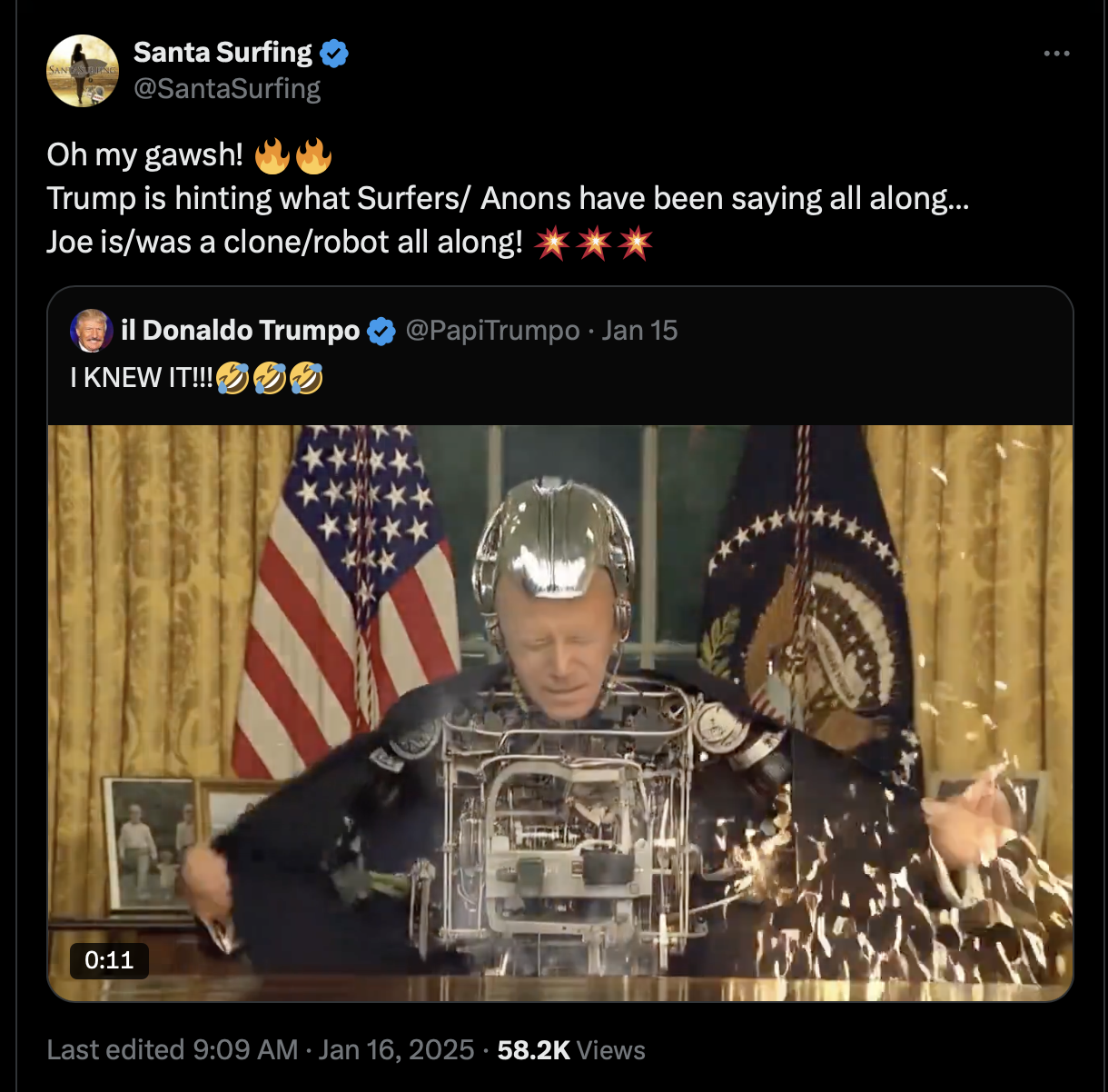Screen dimensions: 1108x1092
Task: Open the "I KNEW IT!!!" quoted post text
Action: pos(142,378)
